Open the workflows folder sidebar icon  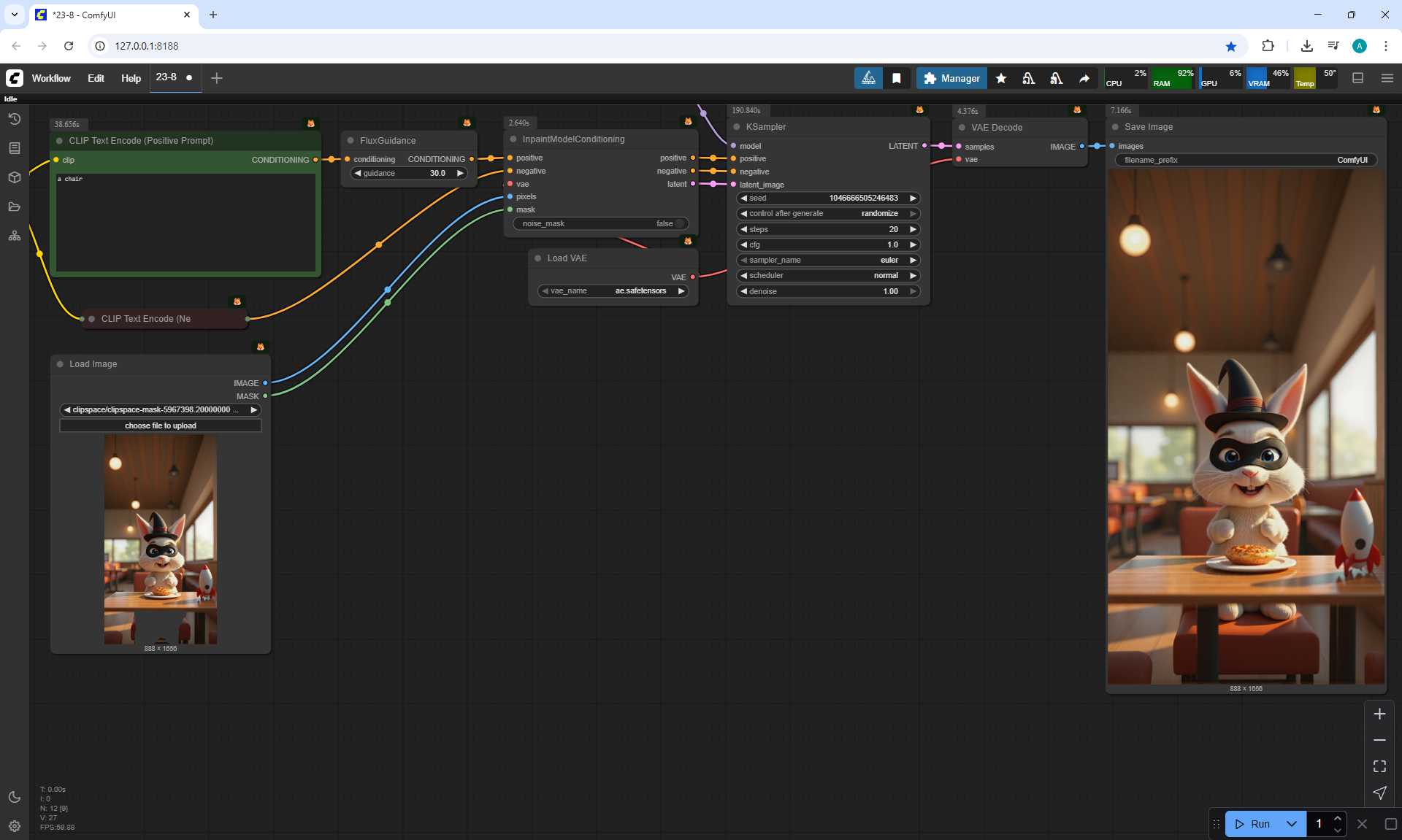pos(14,207)
